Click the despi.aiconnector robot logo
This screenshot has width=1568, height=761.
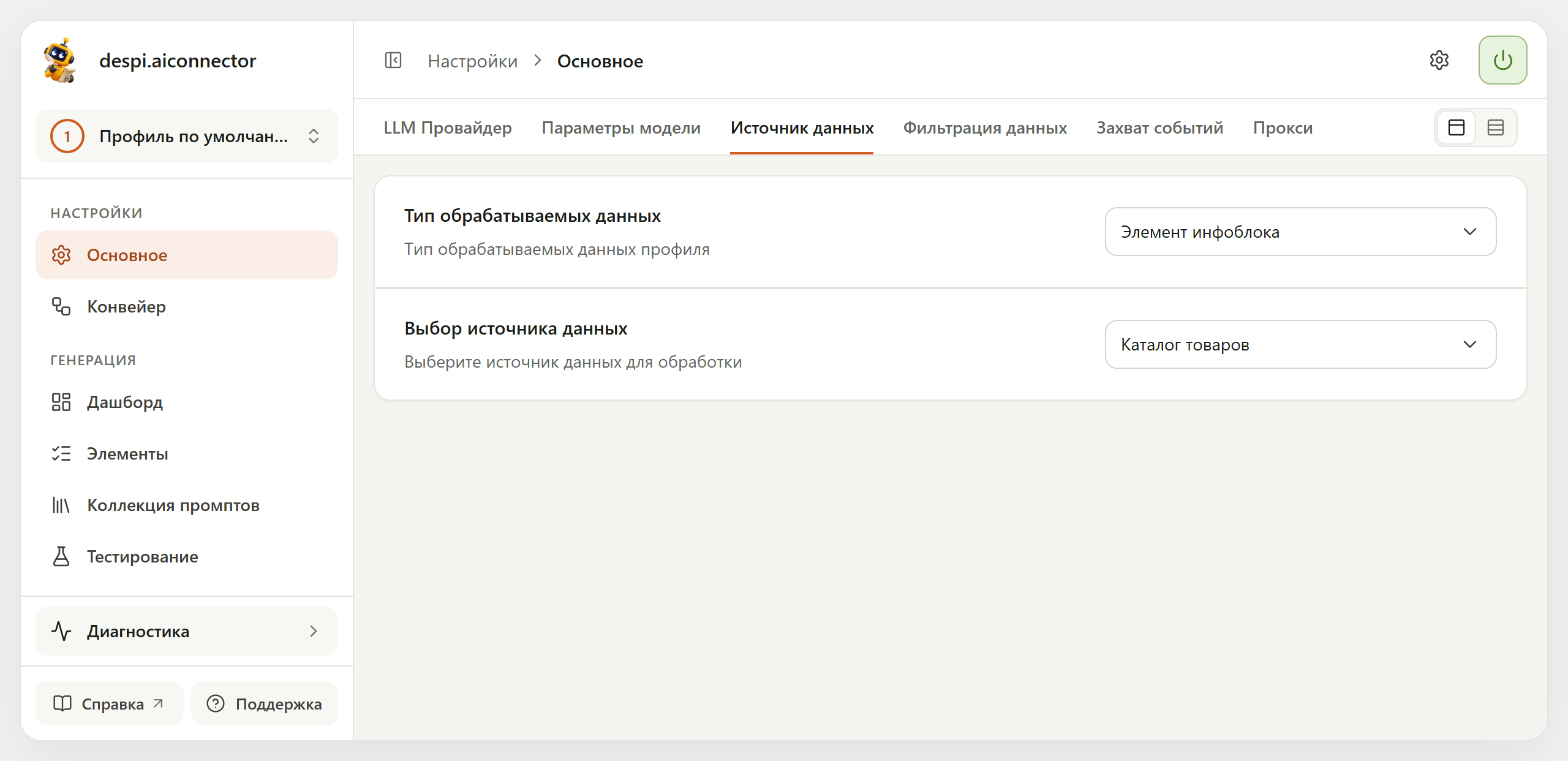pos(60,60)
